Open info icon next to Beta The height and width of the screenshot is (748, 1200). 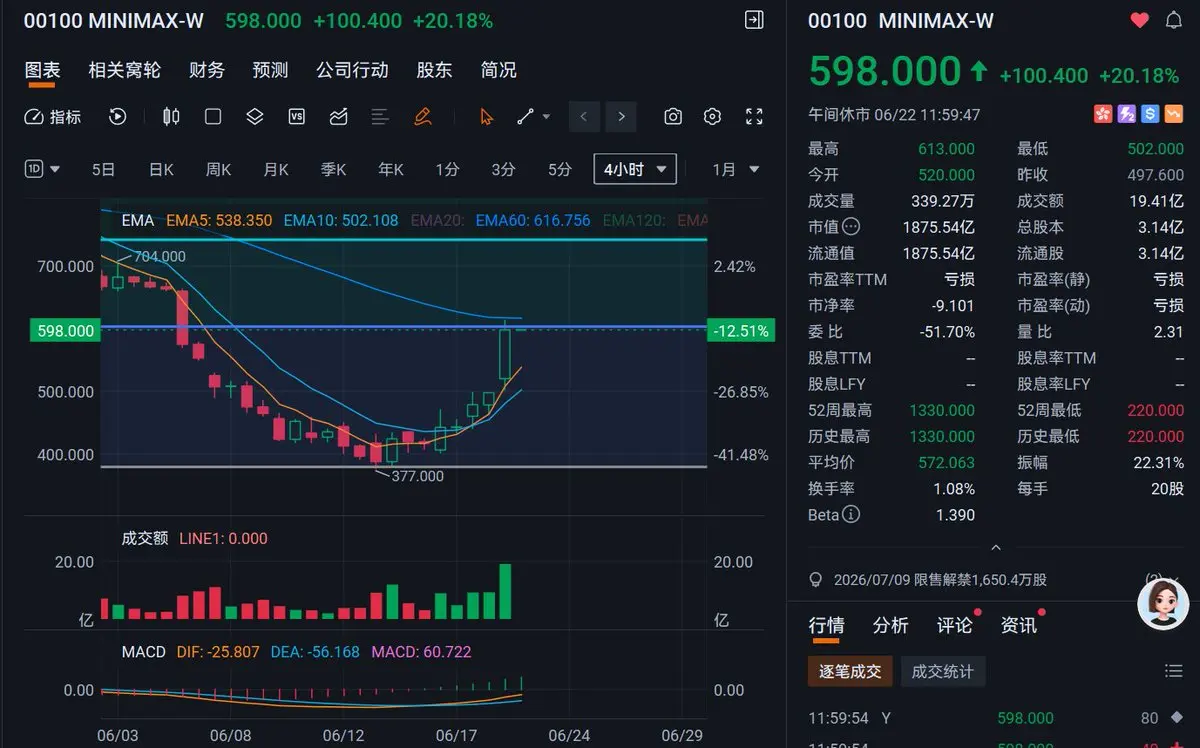[x=851, y=515]
